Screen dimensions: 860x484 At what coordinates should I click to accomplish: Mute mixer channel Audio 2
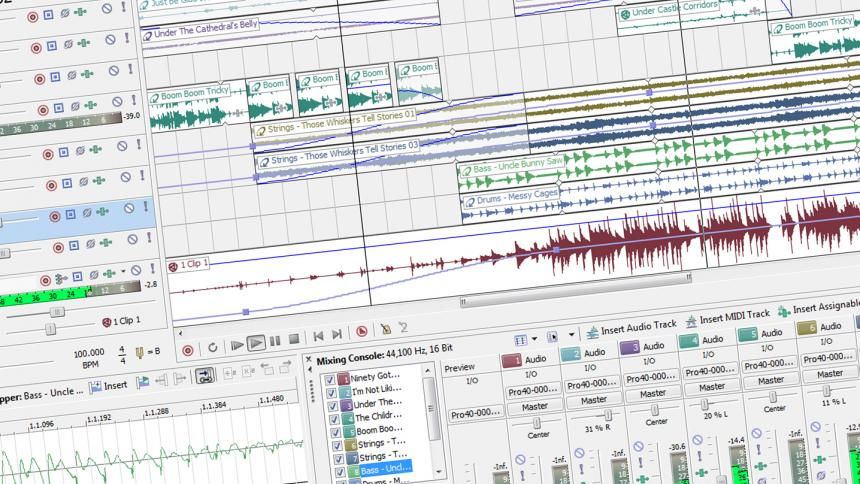[579, 453]
